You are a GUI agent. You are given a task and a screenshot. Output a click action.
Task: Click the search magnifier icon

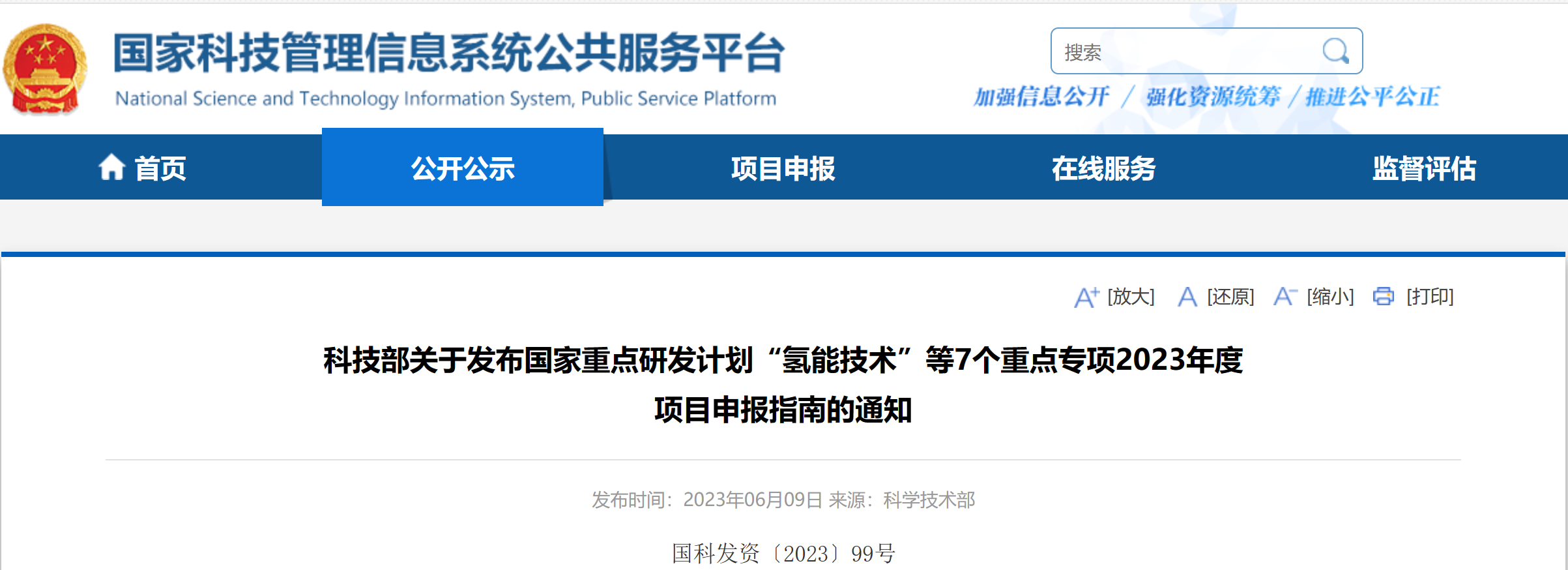click(x=1335, y=51)
